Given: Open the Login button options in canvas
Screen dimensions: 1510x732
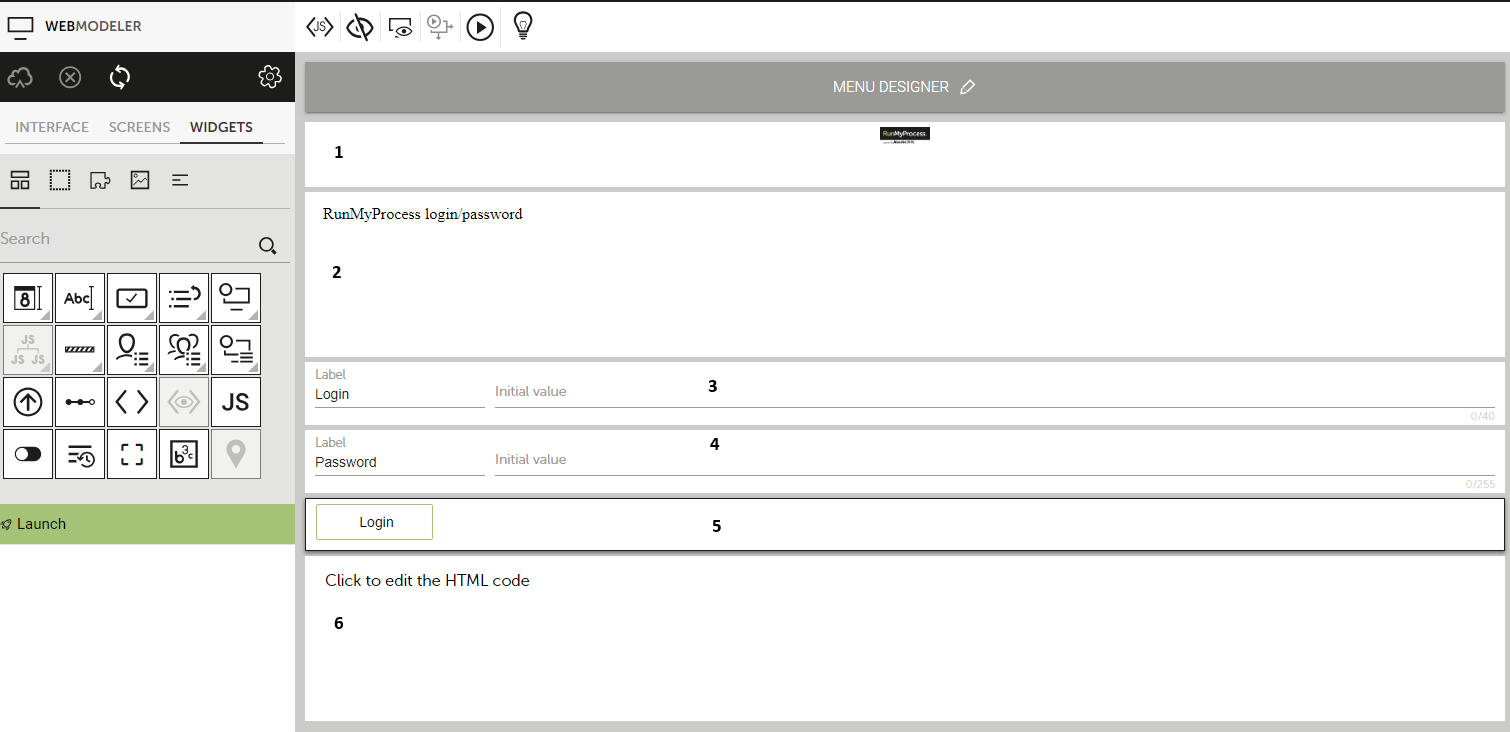Looking at the screenshot, I should 374,521.
